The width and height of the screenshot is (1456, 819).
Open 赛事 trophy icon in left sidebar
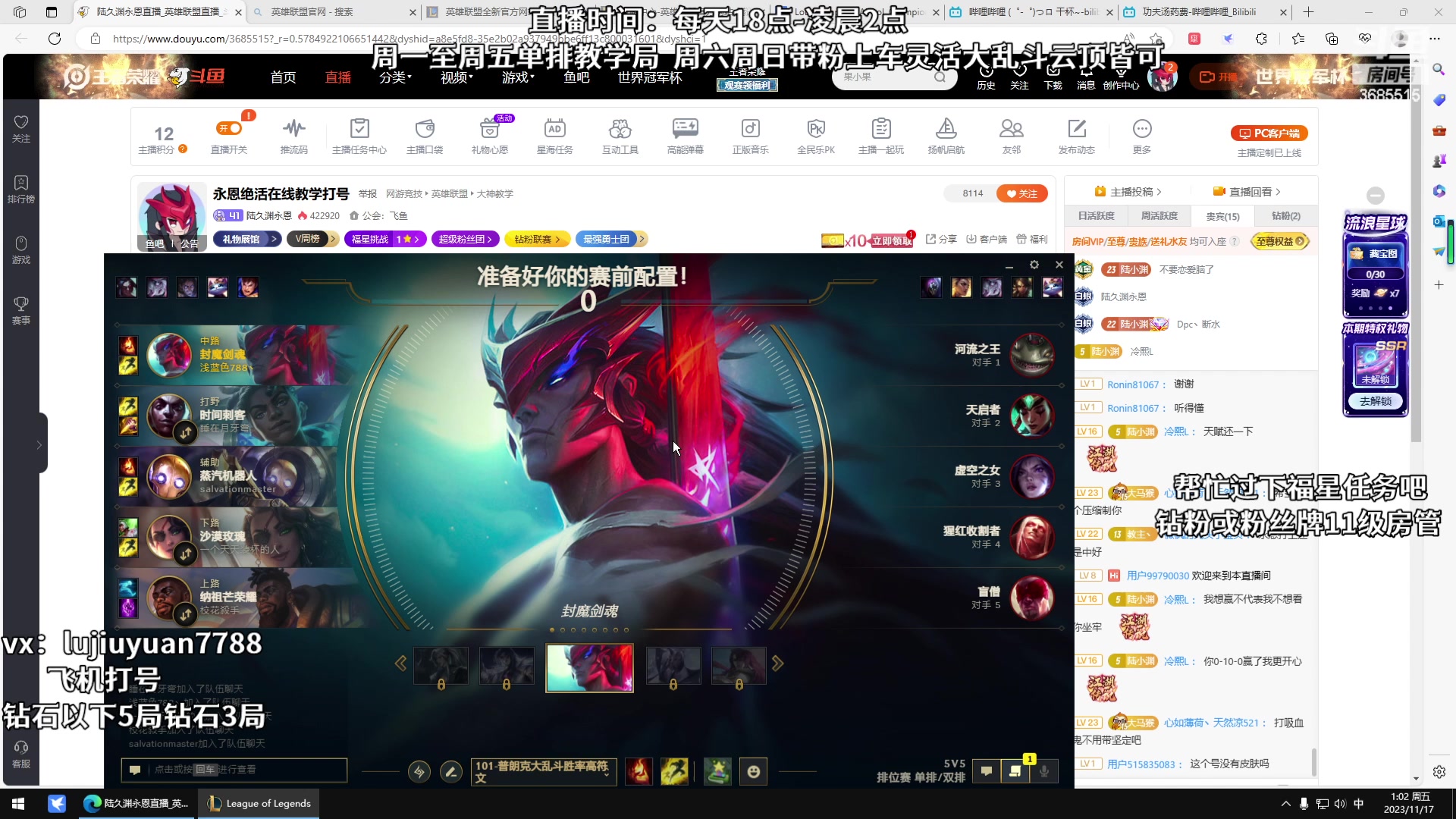pos(21,311)
